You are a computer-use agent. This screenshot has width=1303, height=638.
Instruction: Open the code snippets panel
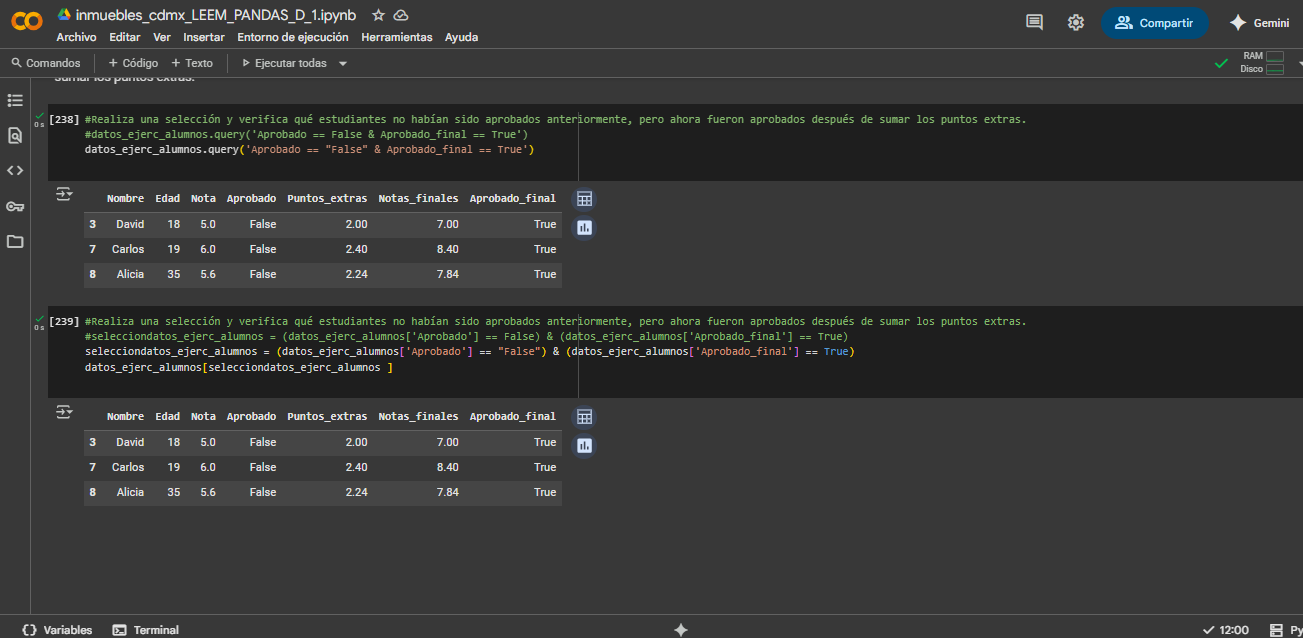[15, 170]
